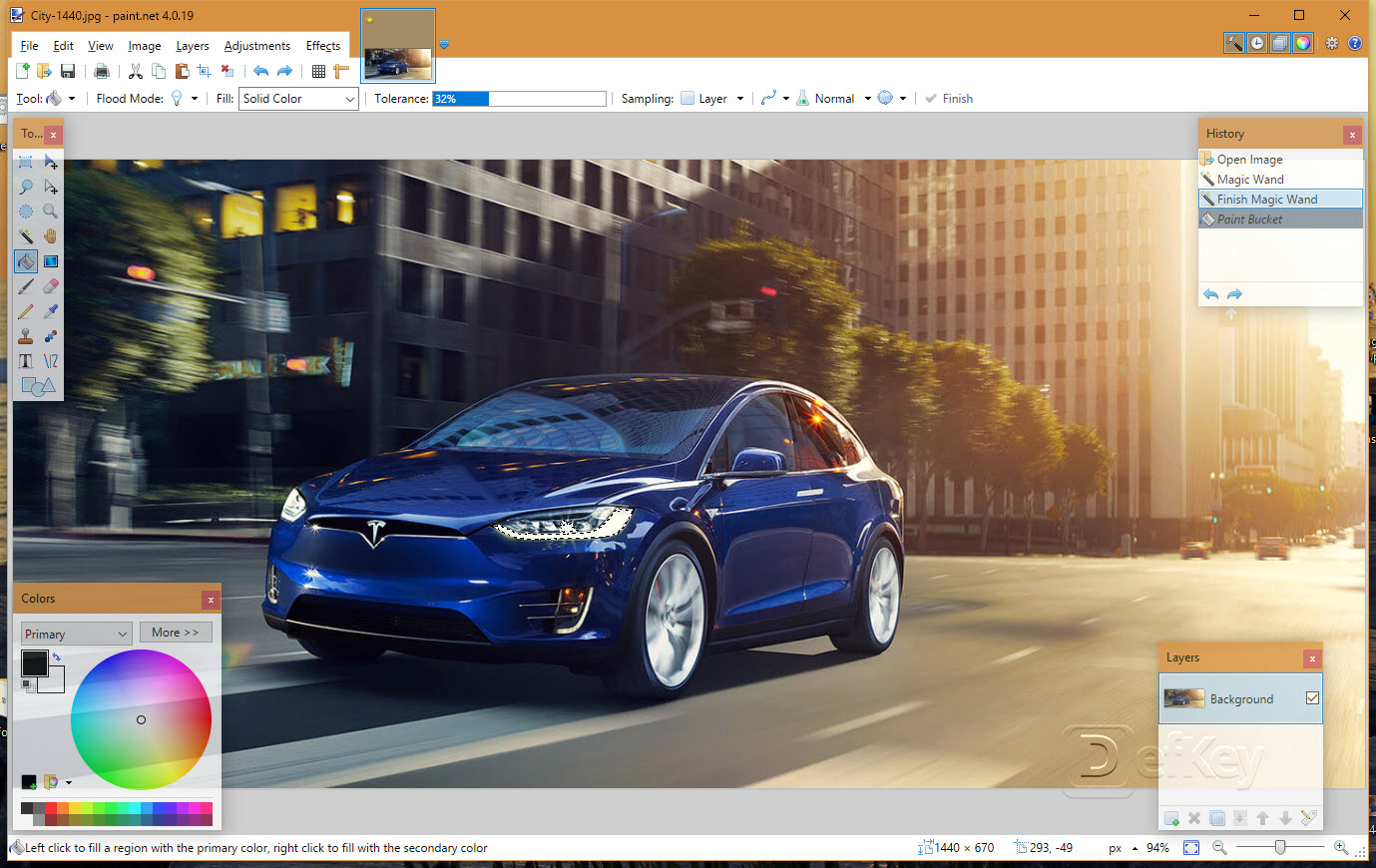Select the Pan hand tool
Viewport: 1376px width, 868px height.
(x=51, y=236)
